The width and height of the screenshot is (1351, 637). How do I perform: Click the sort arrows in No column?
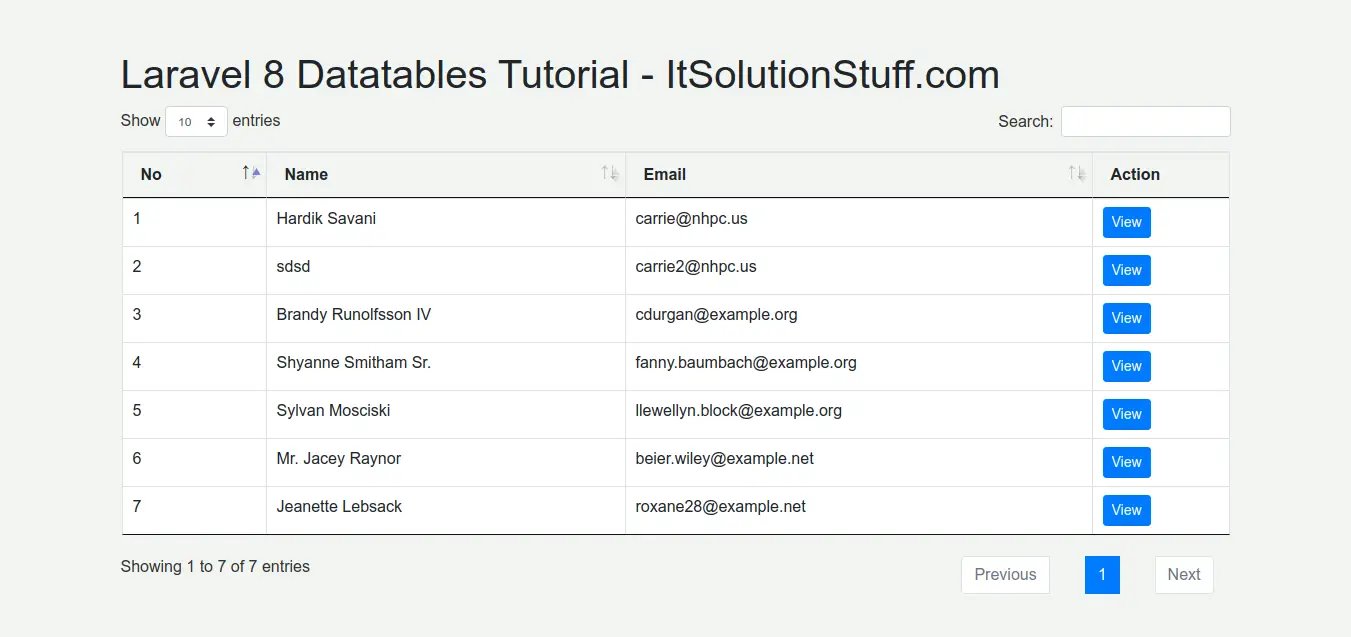pos(250,173)
